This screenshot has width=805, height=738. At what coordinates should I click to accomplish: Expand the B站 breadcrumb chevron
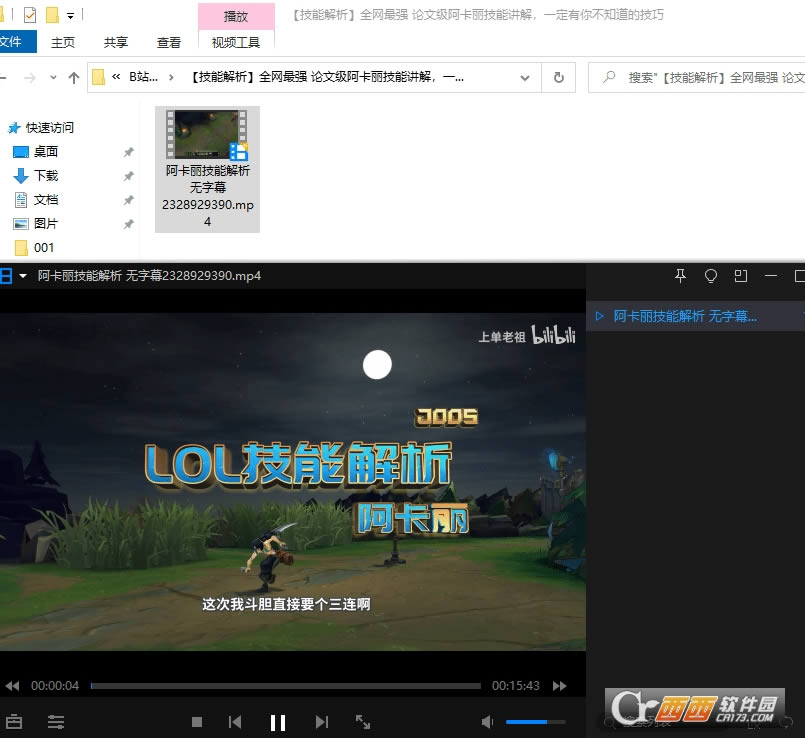[x=171, y=78]
